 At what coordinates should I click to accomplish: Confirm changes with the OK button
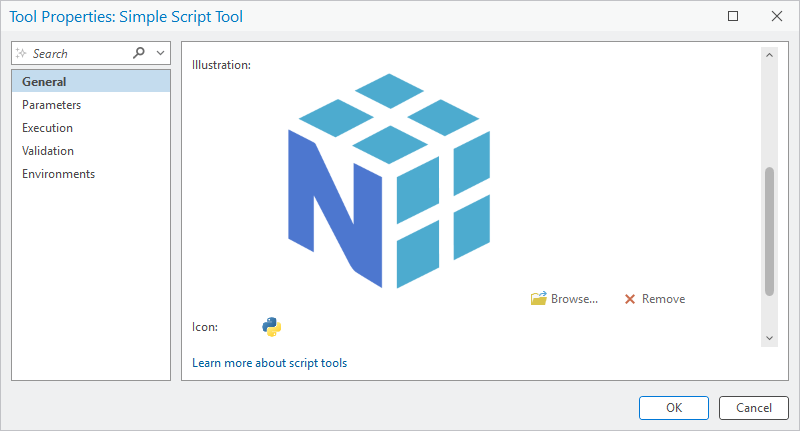(x=674, y=408)
